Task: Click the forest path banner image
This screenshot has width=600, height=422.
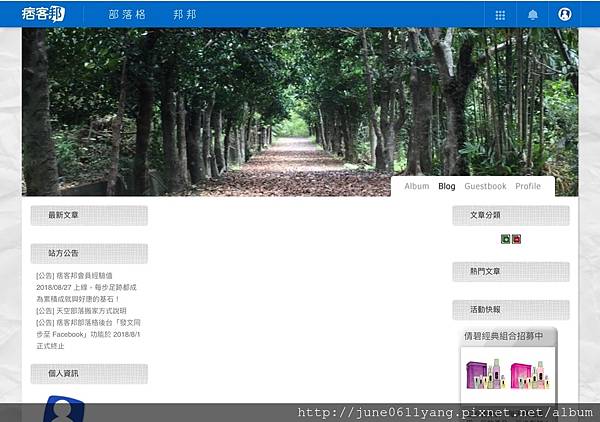Action: click(x=300, y=112)
